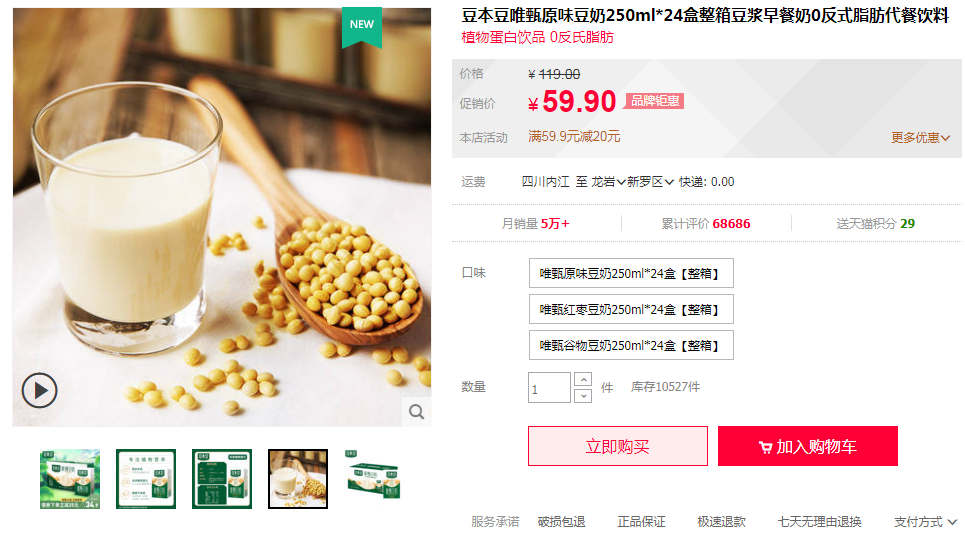Choose the 唯甄原味豆奶 flavor option
965x535 pixels.
click(631, 273)
